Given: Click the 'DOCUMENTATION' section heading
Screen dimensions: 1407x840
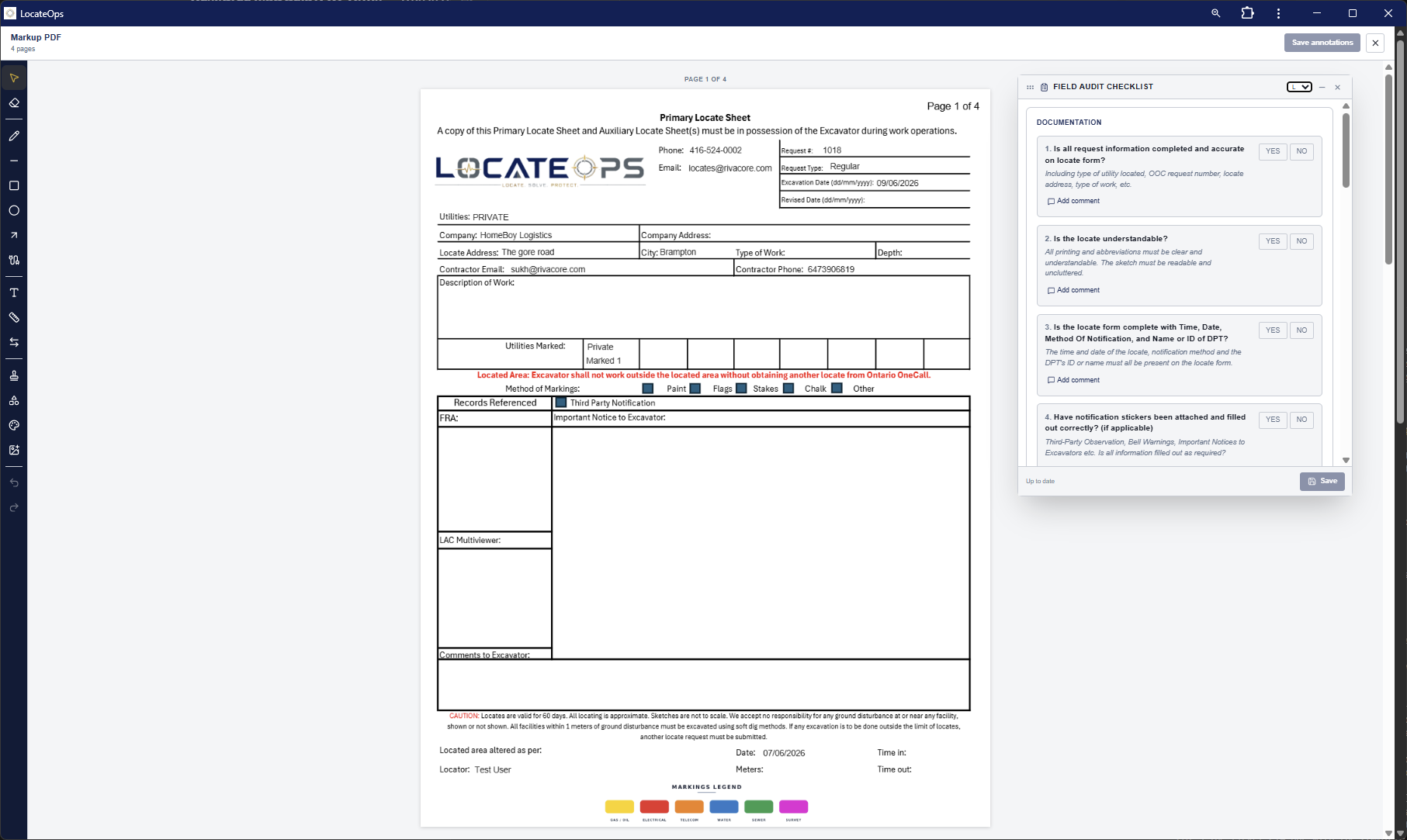Looking at the screenshot, I should (1069, 123).
